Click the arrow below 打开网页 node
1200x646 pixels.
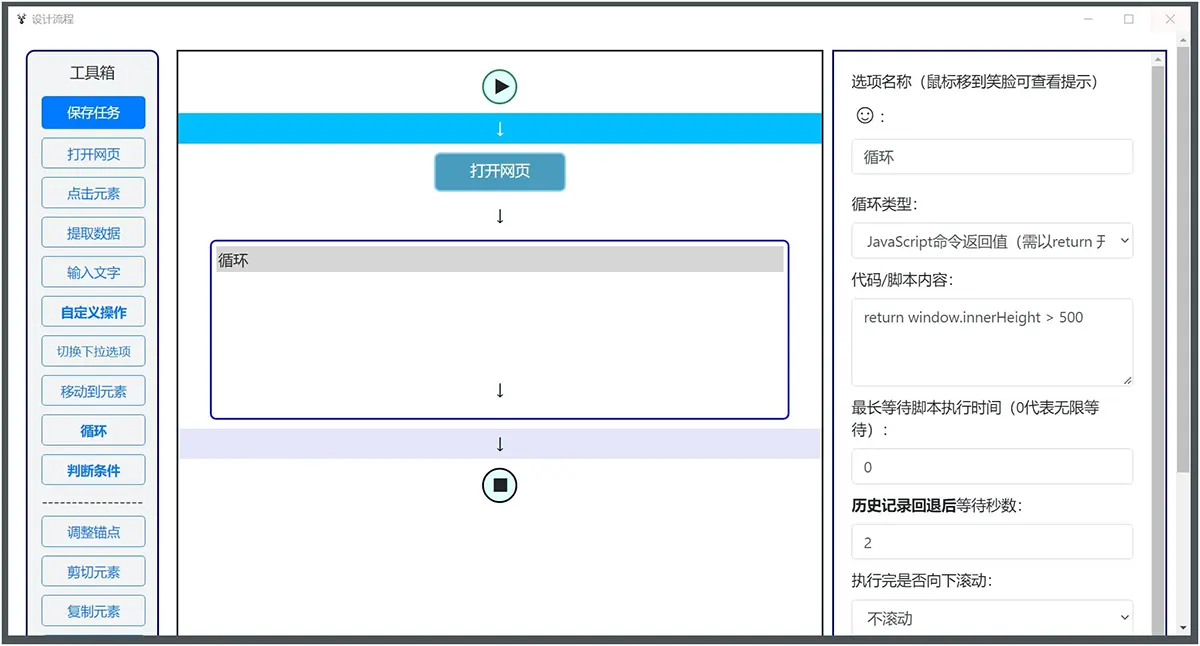coord(499,216)
